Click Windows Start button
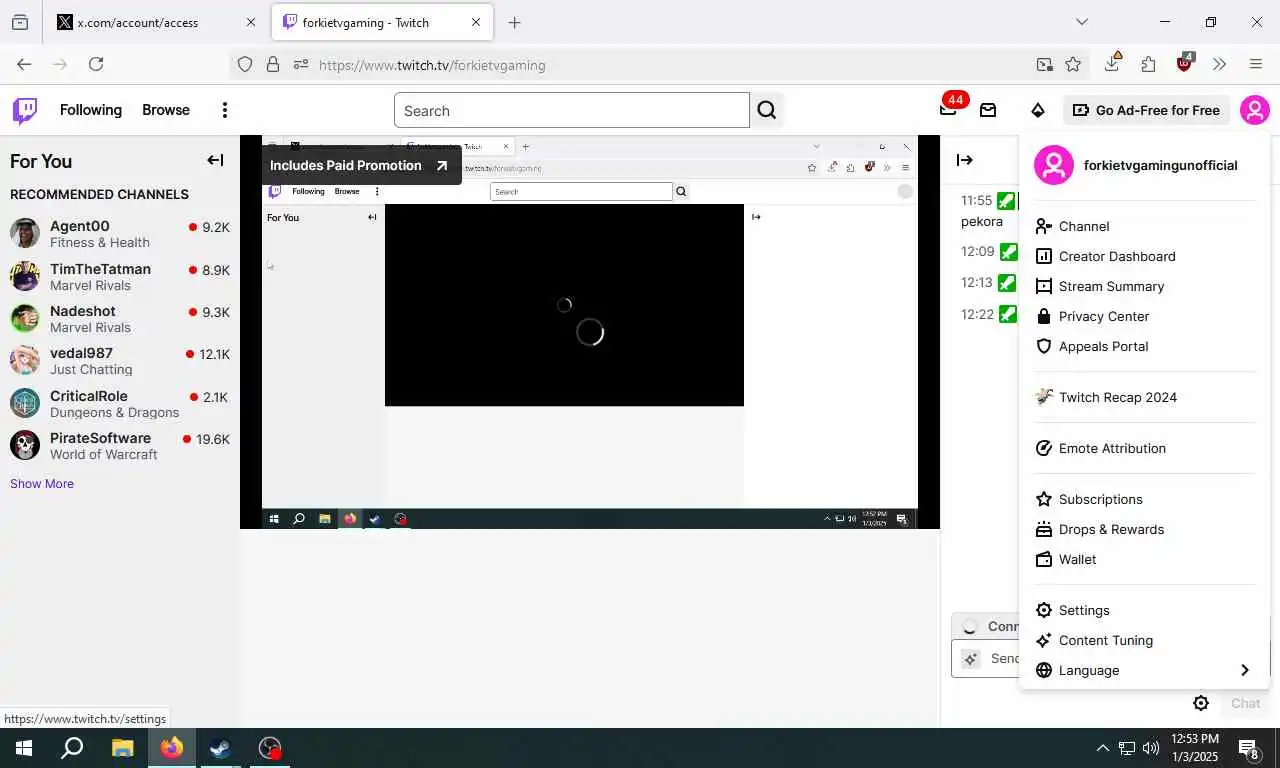1280x768 pixels. 23,748
